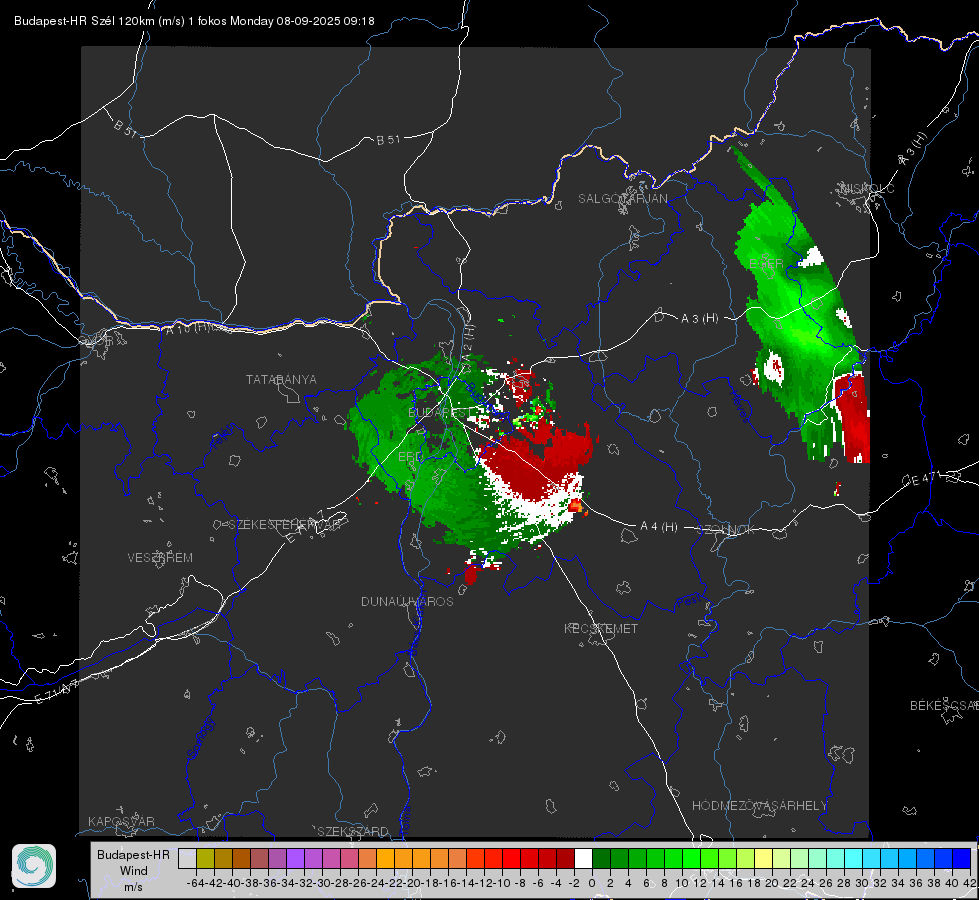
Task: Click the radar title and timestamp text
Action: (194, 21)
